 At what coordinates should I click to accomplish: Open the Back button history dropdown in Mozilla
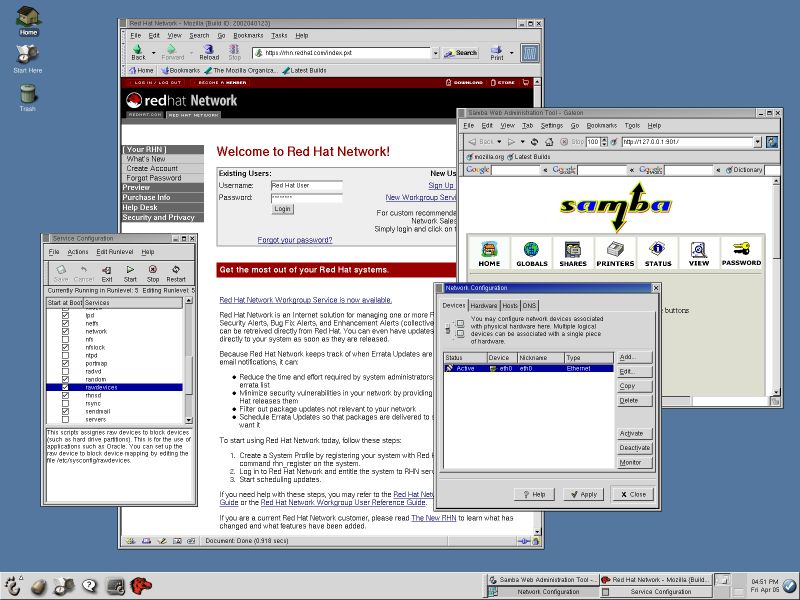(x=153, y=53)
